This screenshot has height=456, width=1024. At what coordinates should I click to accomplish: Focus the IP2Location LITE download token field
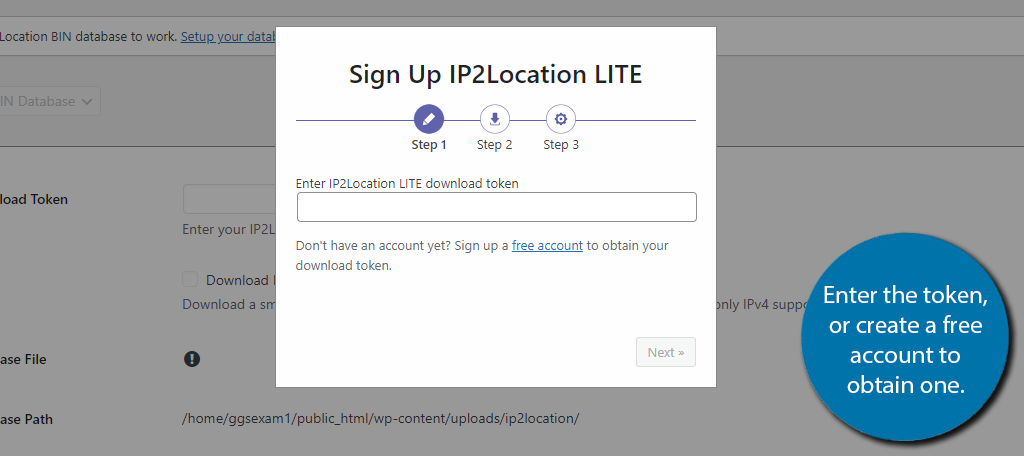click(x=496, y=207)
